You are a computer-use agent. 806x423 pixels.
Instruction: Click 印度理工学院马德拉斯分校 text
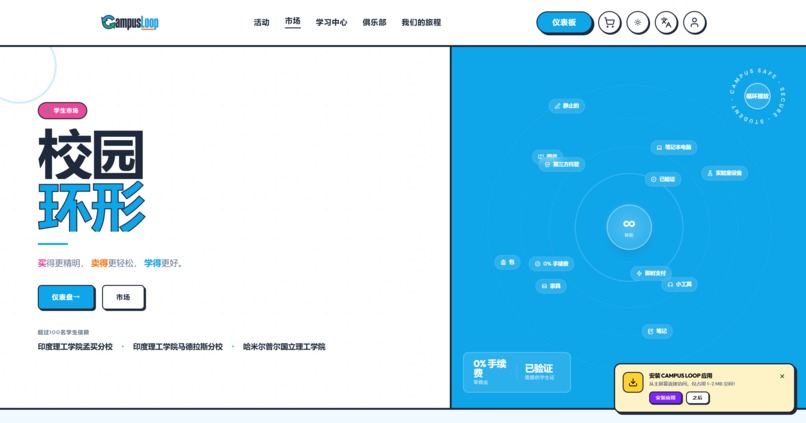pyautogui.click(x=178, y=347)
